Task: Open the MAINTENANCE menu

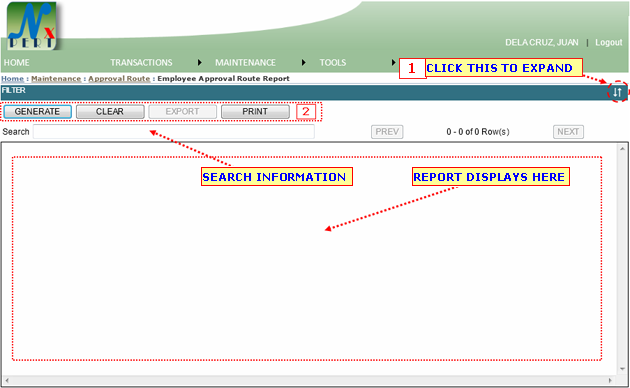Action: (x=245, y=63)
